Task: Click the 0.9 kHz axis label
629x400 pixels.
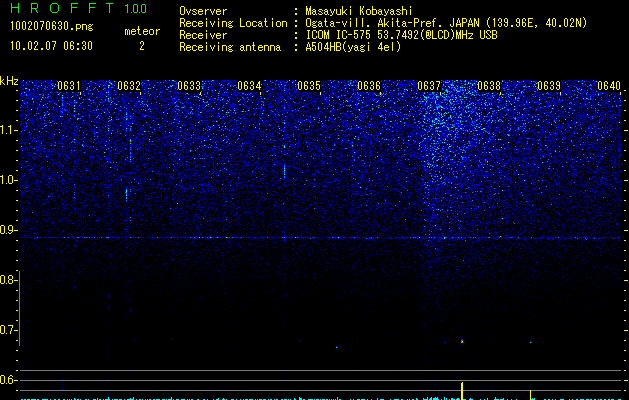Action: (8, 230)
